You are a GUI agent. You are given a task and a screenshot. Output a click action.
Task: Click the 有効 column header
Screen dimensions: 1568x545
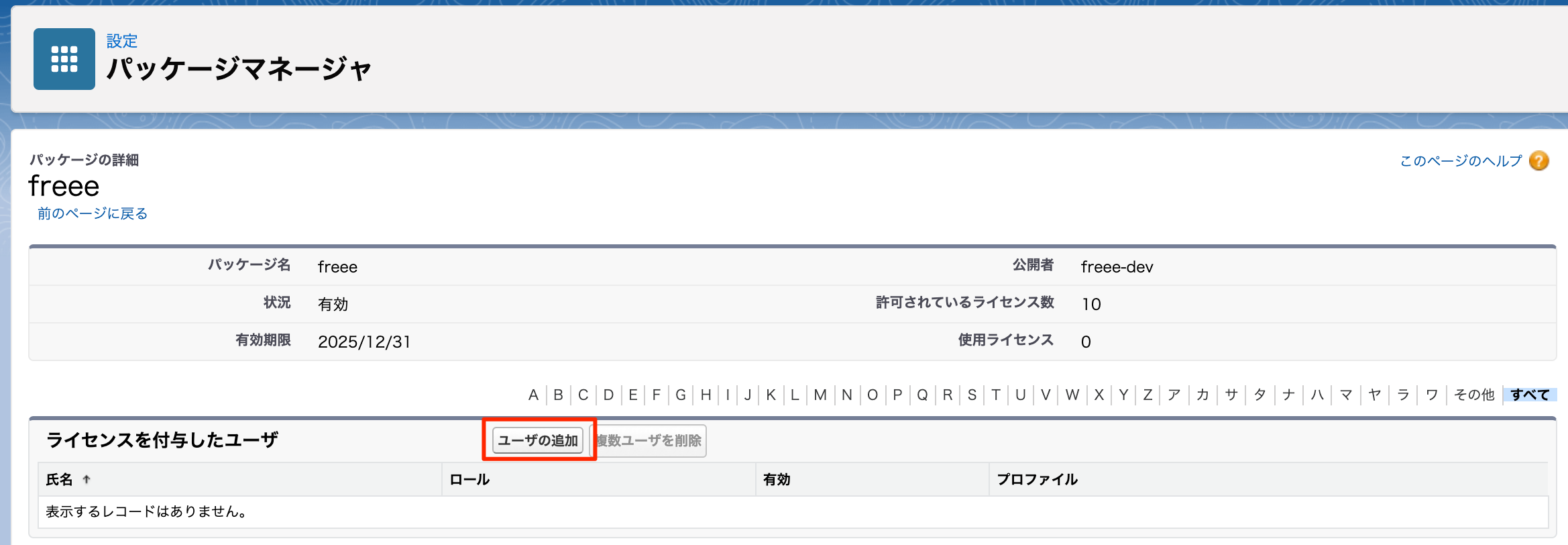pyautogui.click(x=777, y=479)
